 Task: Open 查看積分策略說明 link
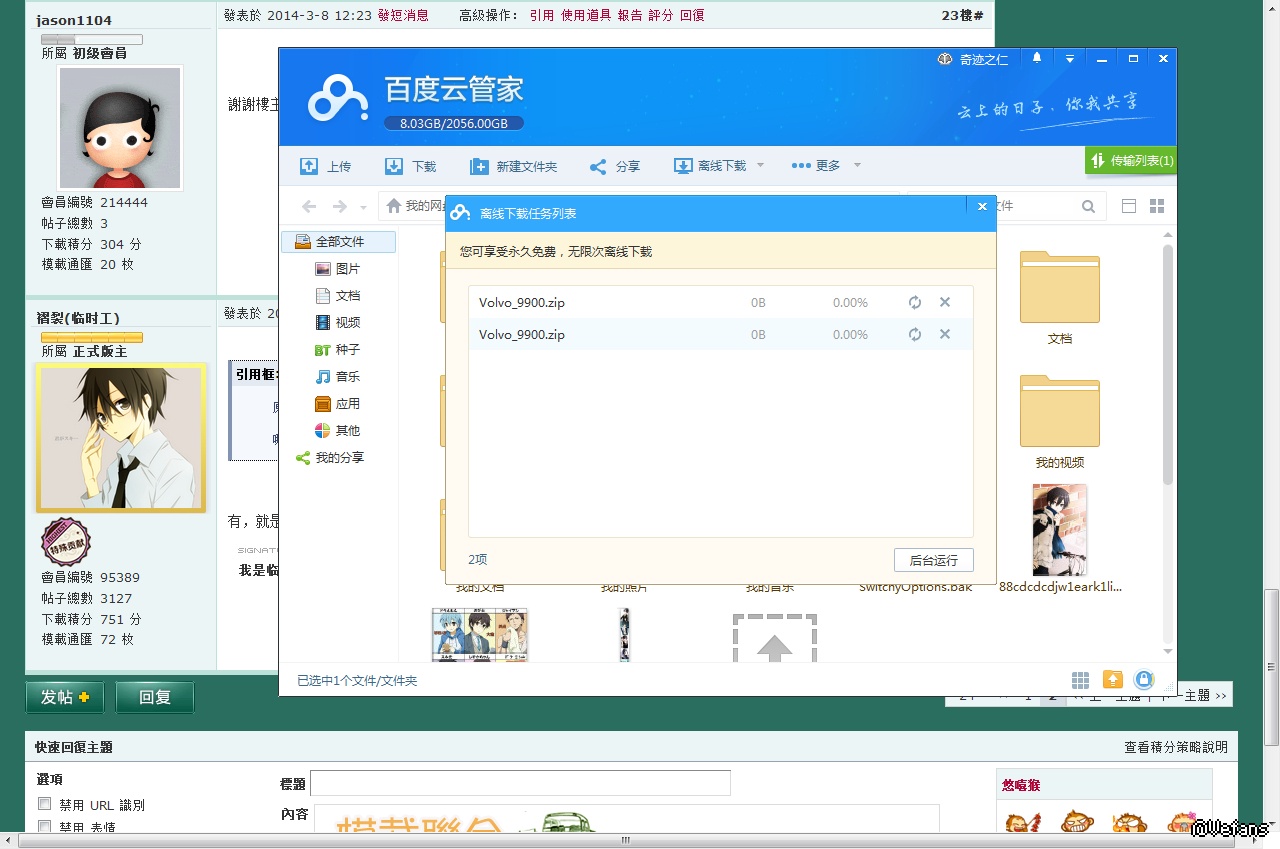[1176, 747]
